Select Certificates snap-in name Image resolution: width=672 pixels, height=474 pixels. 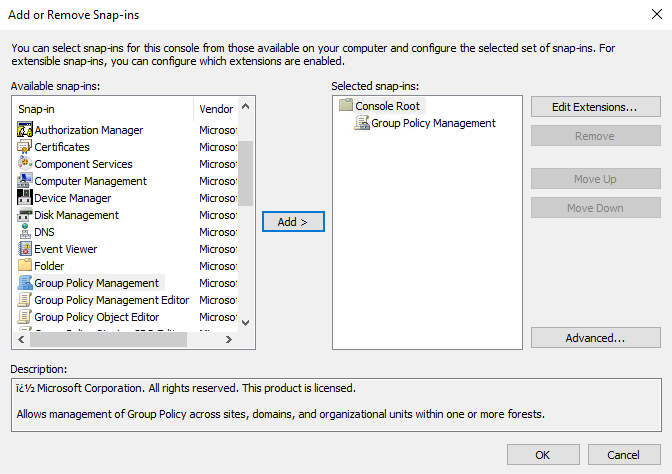click(x=62, y=147)
